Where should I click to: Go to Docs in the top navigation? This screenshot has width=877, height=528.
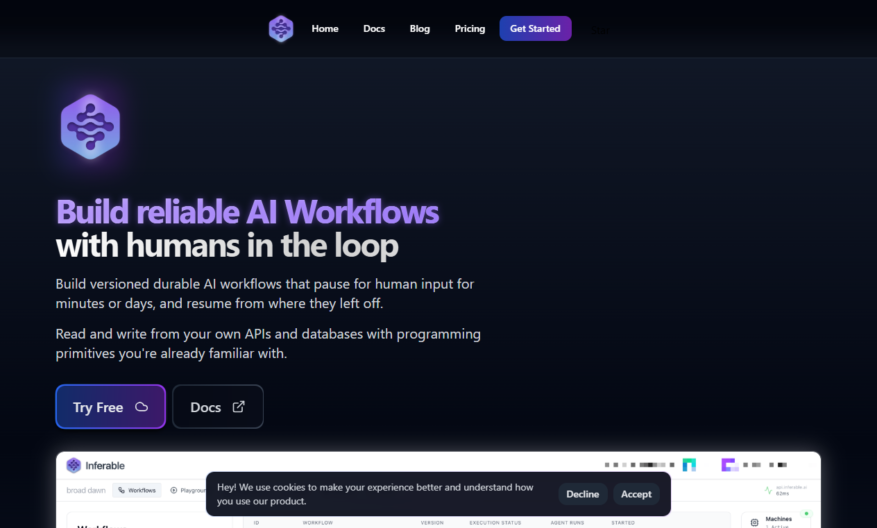tap(374, 29)
